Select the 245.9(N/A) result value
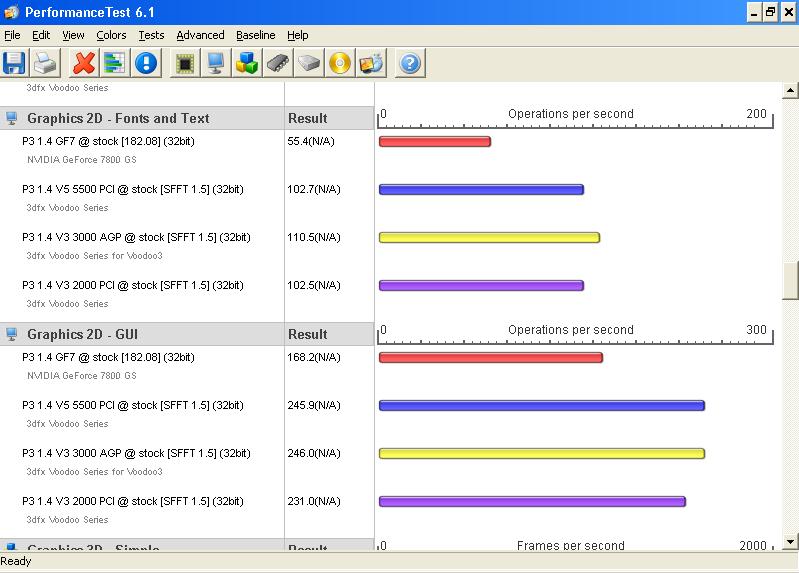The image size is (799, 573). (x=314, y=405)
